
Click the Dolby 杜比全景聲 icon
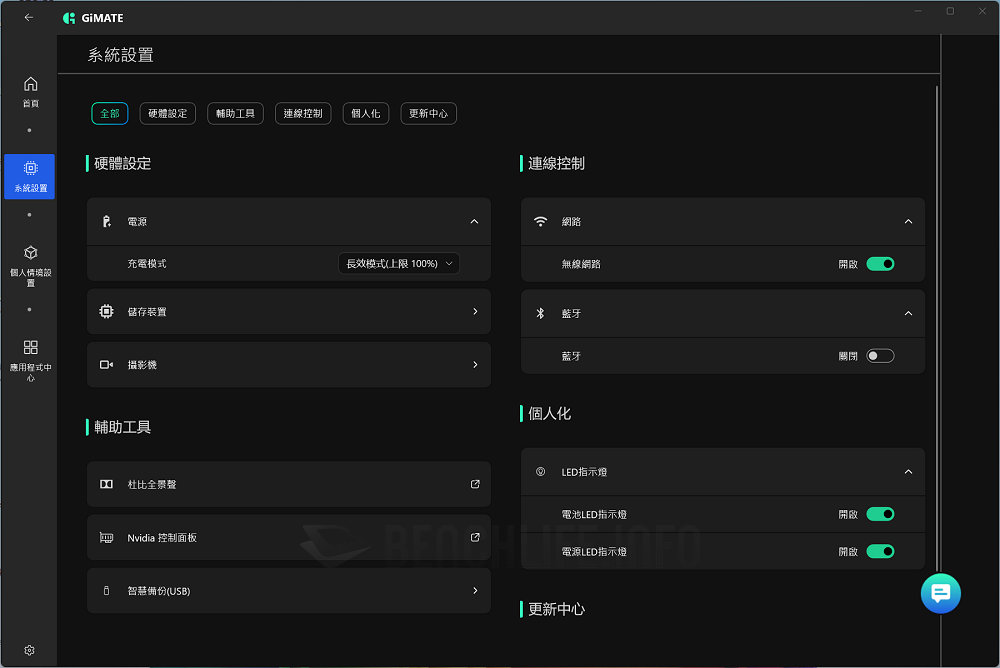pos(107,484)
